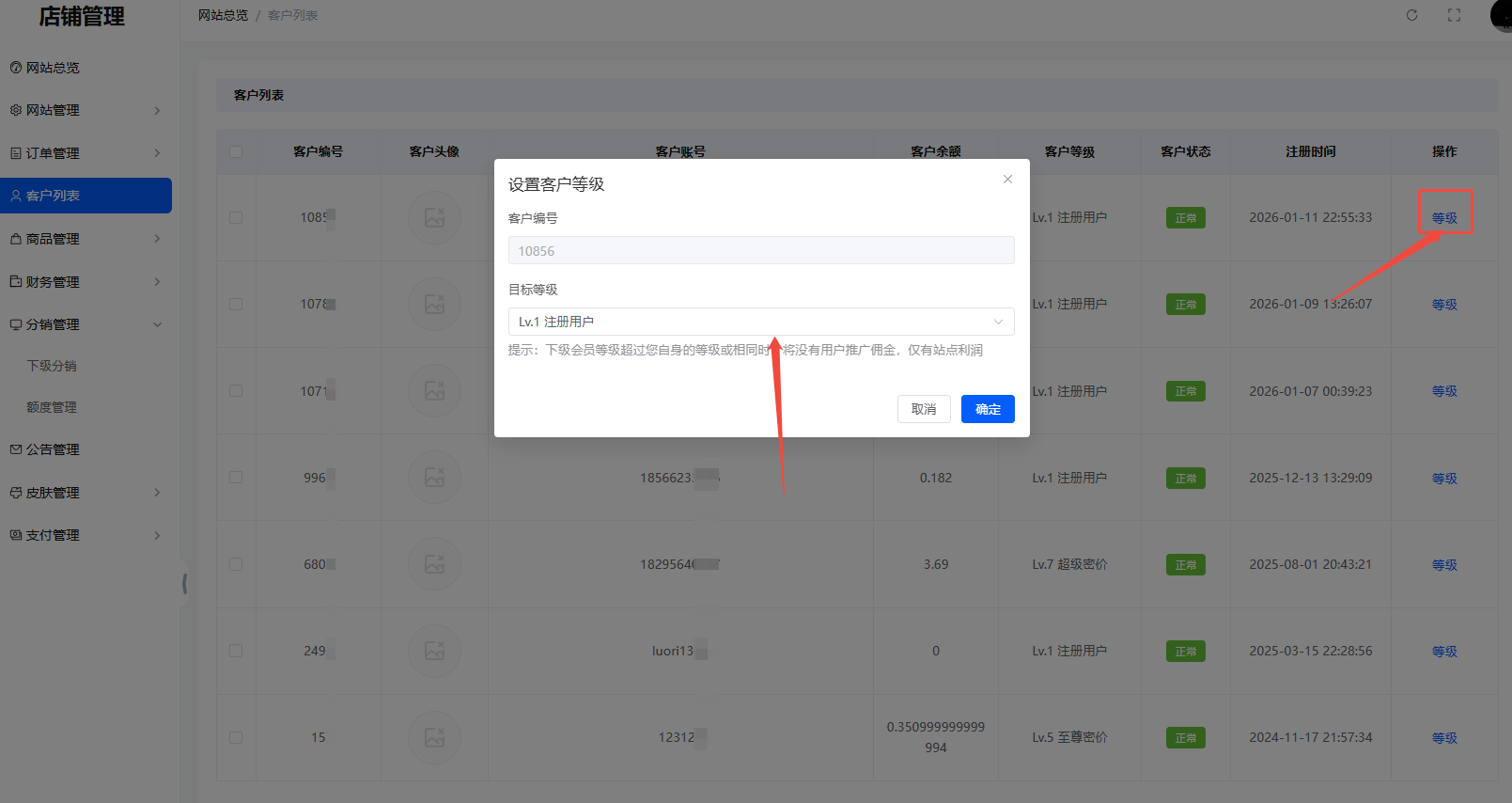Expand 订单管理 sidebar menu
Image resolution: width=1512 pixels, height=803 pixels.
pyautogui.click(x=86, y=153)
